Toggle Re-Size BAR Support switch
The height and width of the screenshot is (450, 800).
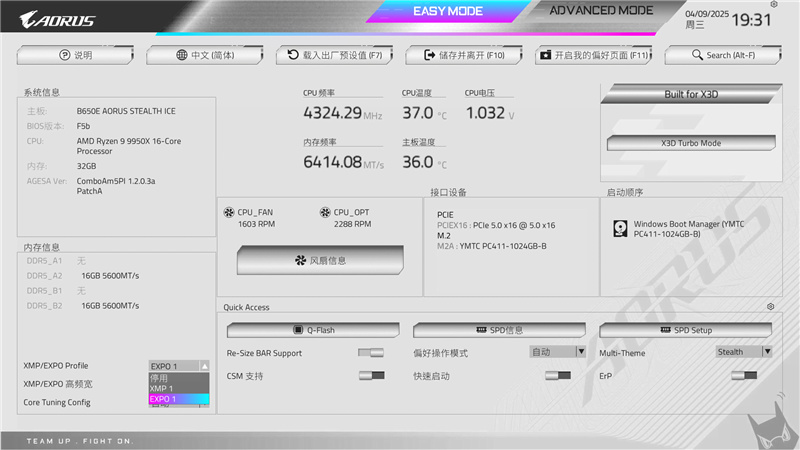click(x=371, y=353)
